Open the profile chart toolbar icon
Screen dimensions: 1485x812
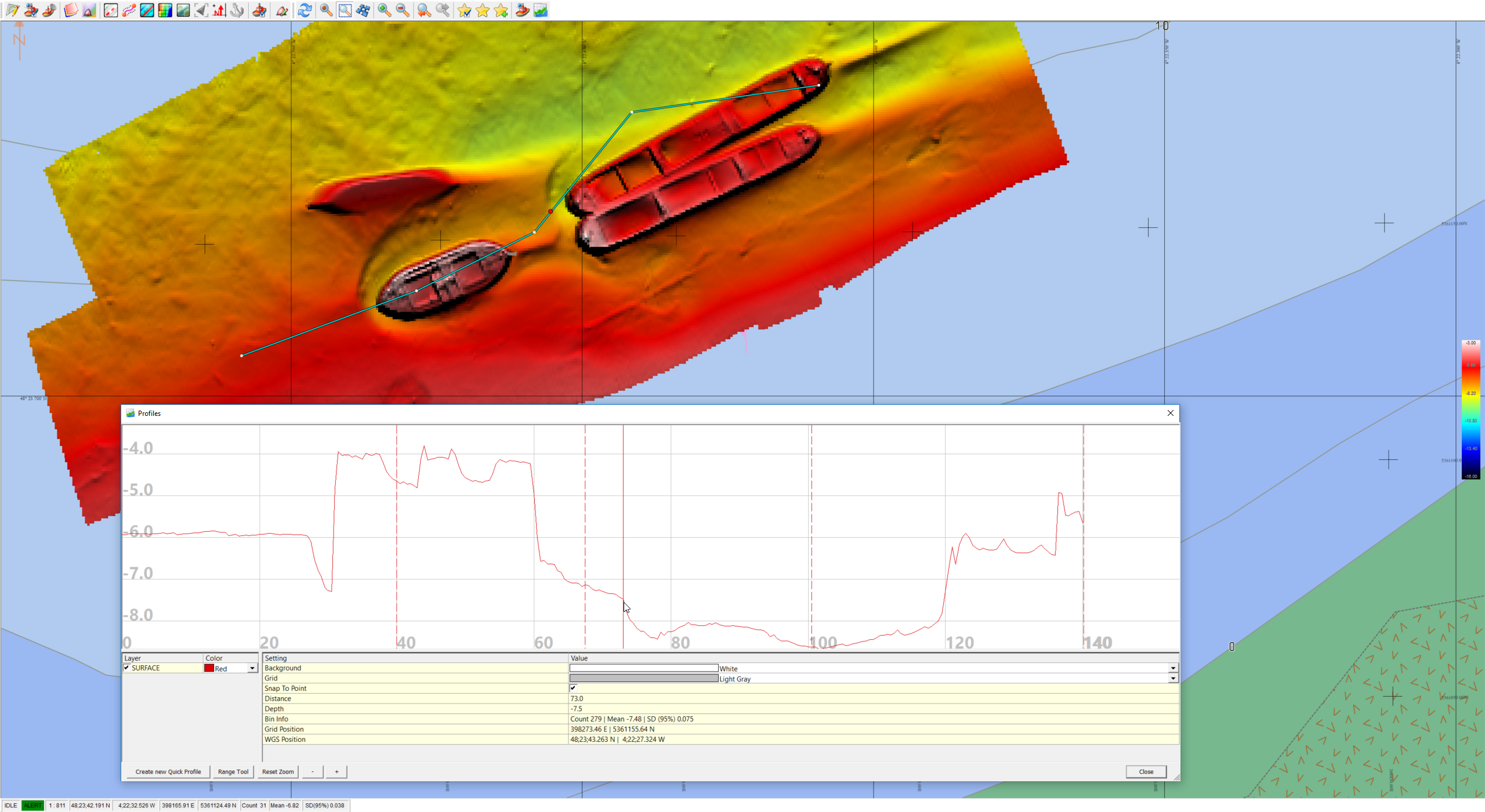541,10
